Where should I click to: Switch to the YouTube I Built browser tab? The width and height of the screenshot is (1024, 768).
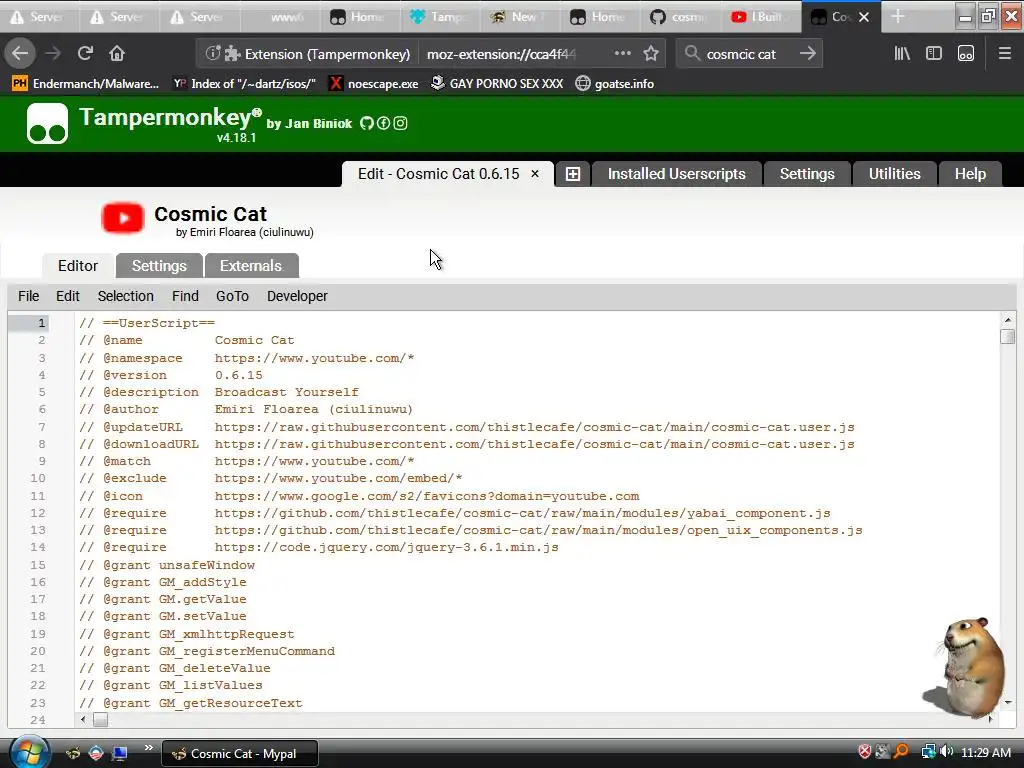click(760, 17)
